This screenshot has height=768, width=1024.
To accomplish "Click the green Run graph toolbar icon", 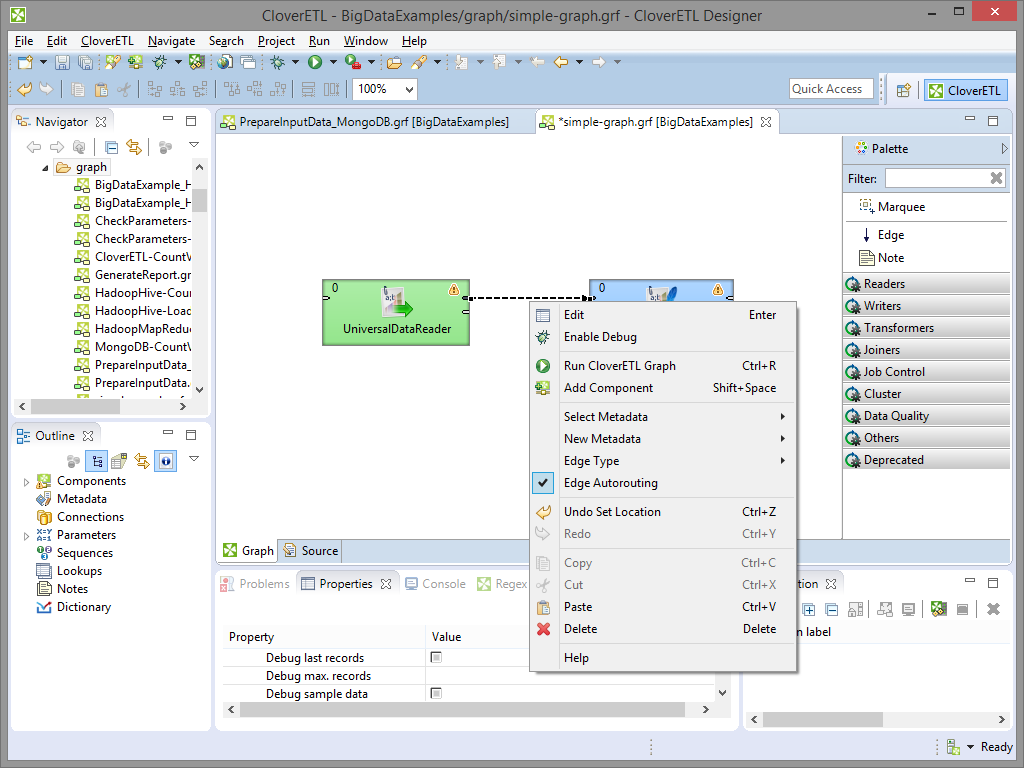I will pos(315,62).
